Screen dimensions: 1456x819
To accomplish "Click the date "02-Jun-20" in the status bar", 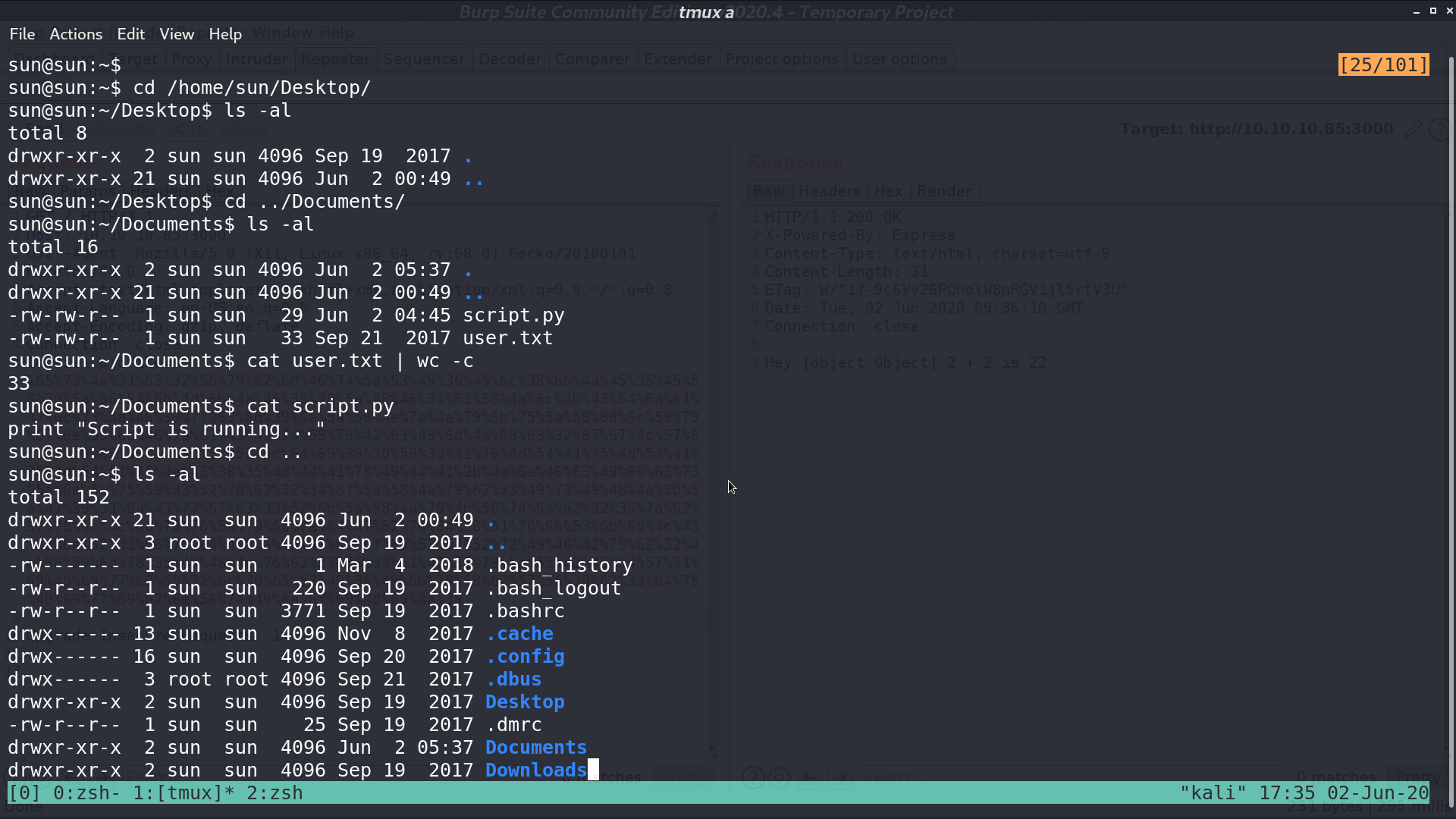I will (x=1378, y=793).
